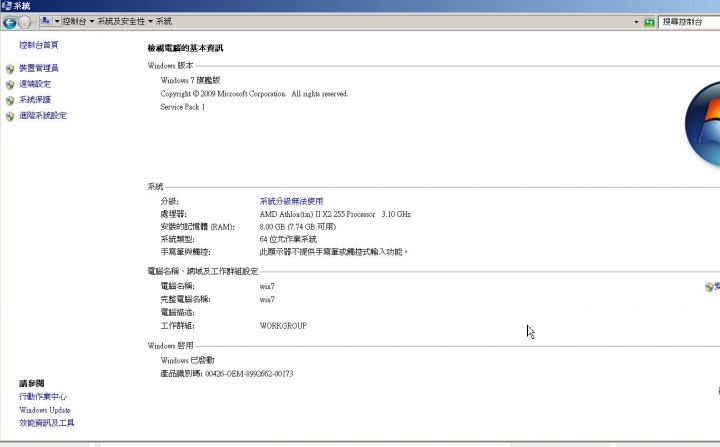
Task: Click the 搜尋控制台 search field
Action: point(689,22)
